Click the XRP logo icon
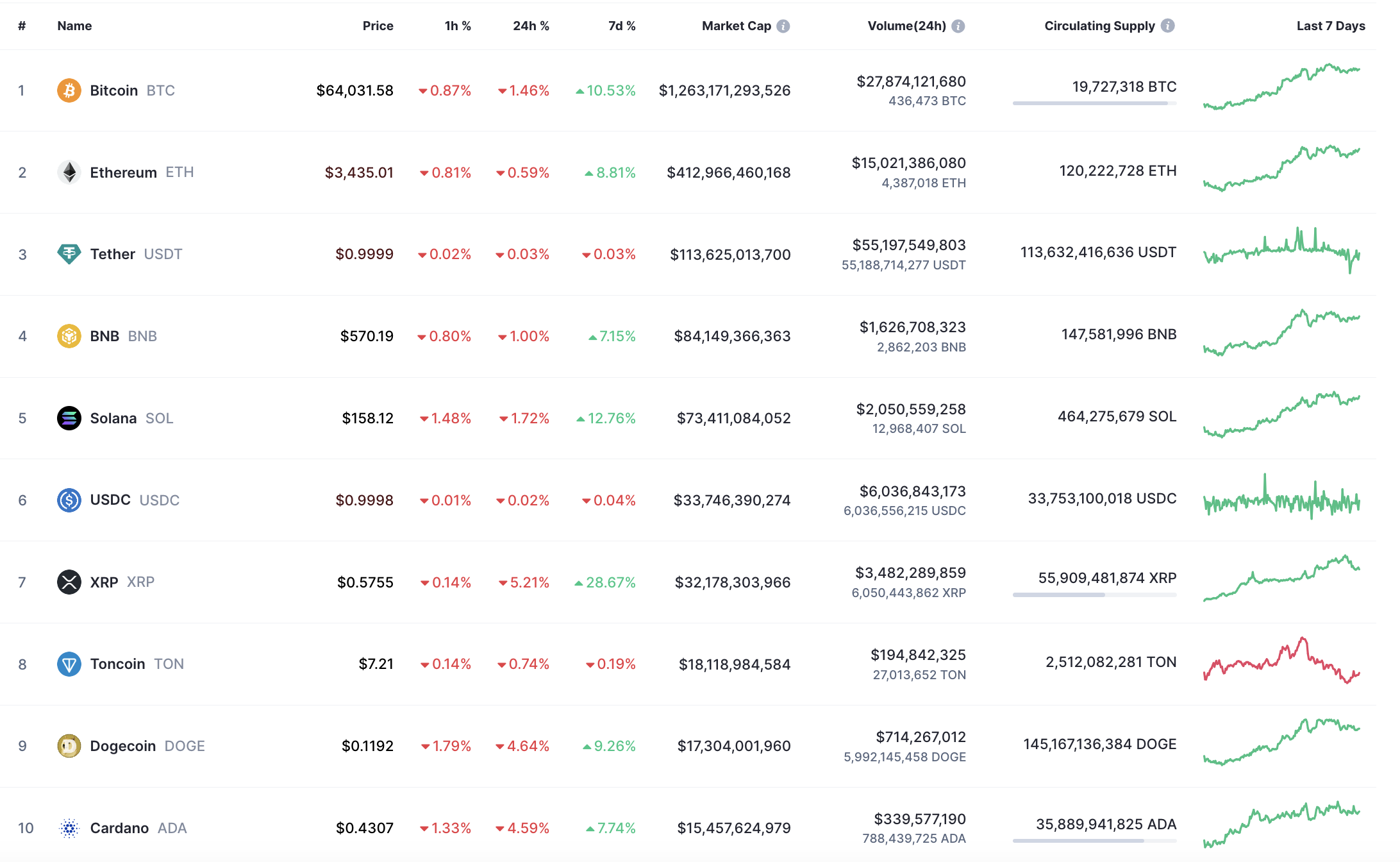This screenshot has height=862, width=1400. pyautogui.click(x=69, y=582)
